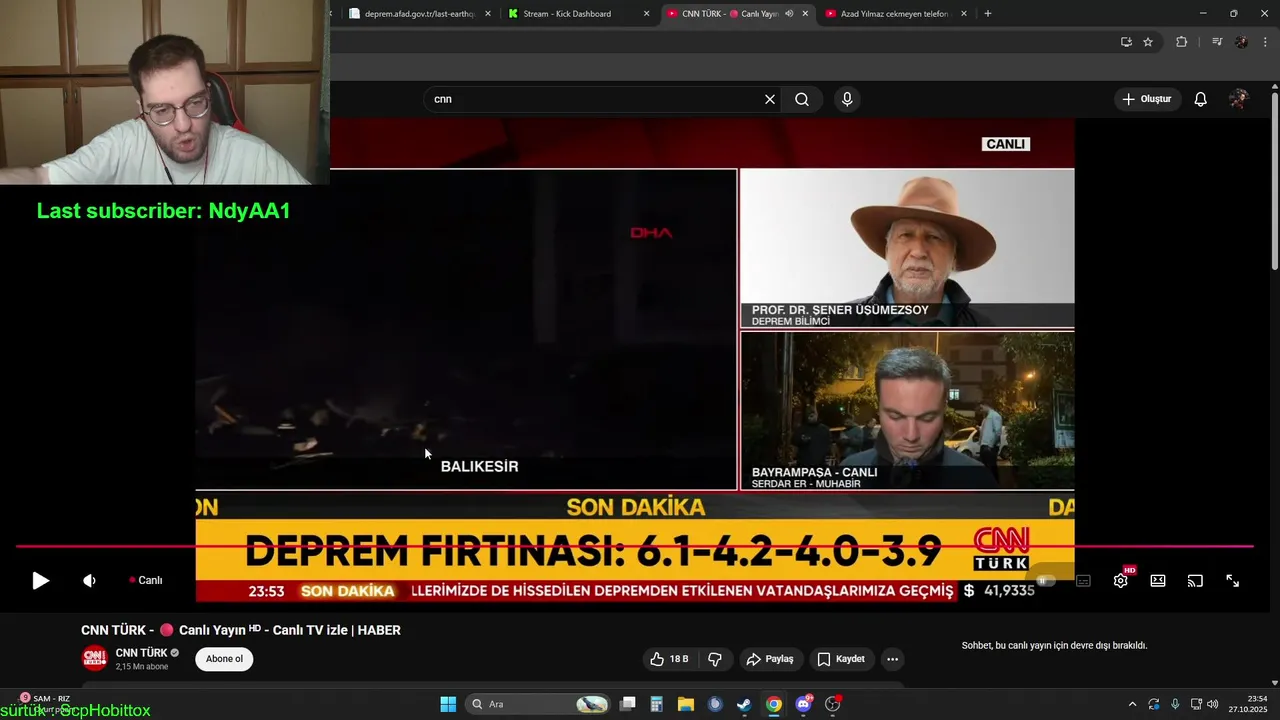Open video player settings gear
The height and width of the screenshot is (720, 1280).
pyautogui.click(x=1121, y=580)
